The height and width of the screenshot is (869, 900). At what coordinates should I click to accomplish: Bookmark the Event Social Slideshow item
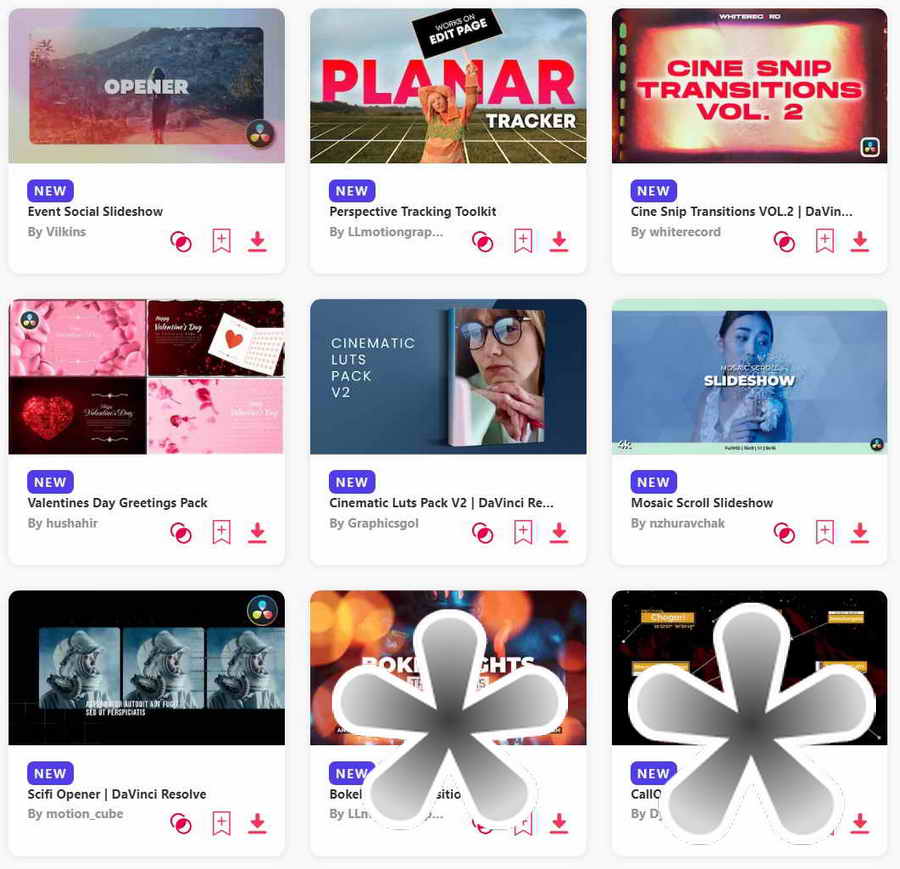[222, 241]
